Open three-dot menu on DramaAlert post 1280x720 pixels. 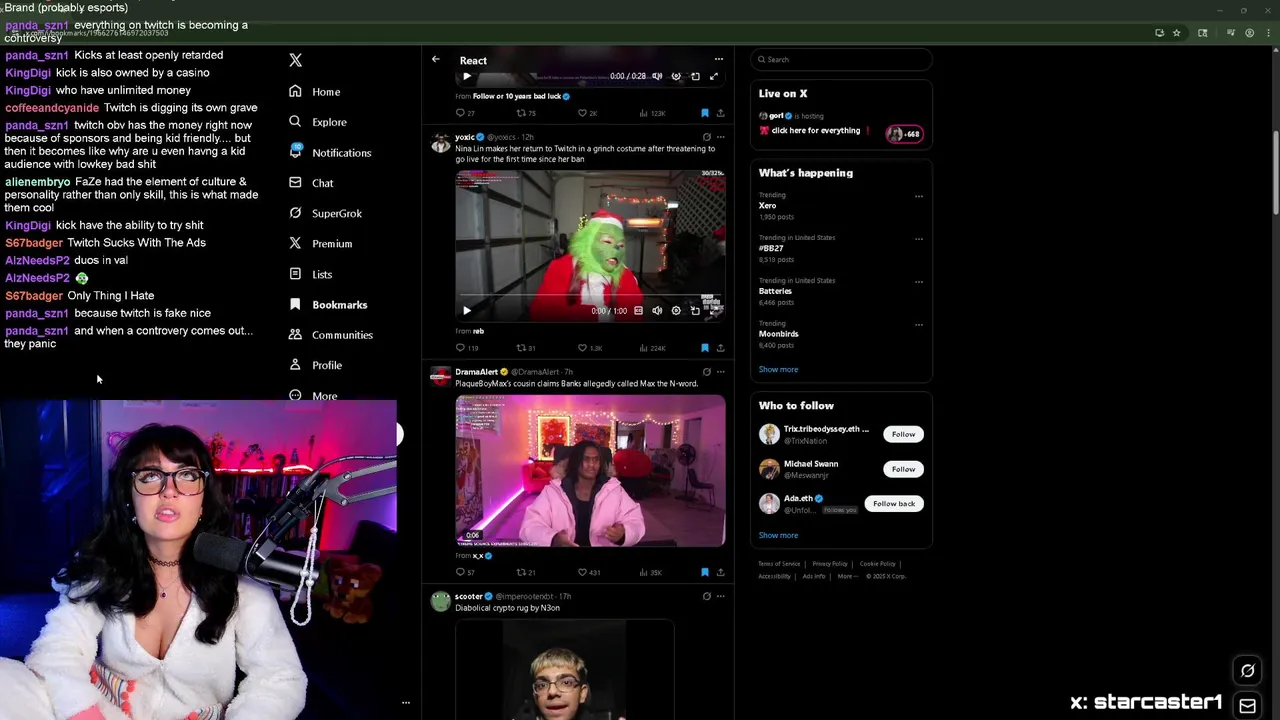click(720, 372)
